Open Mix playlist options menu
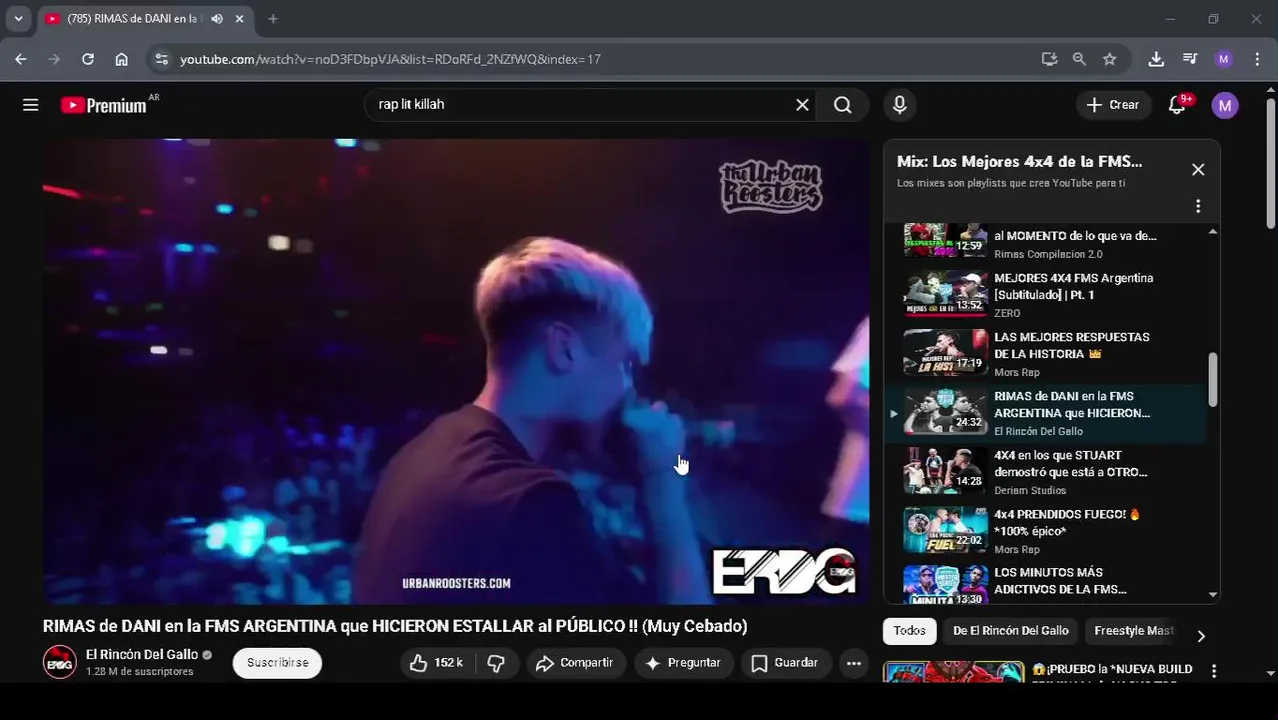 pyautogui.click(x=1198, y=206)
